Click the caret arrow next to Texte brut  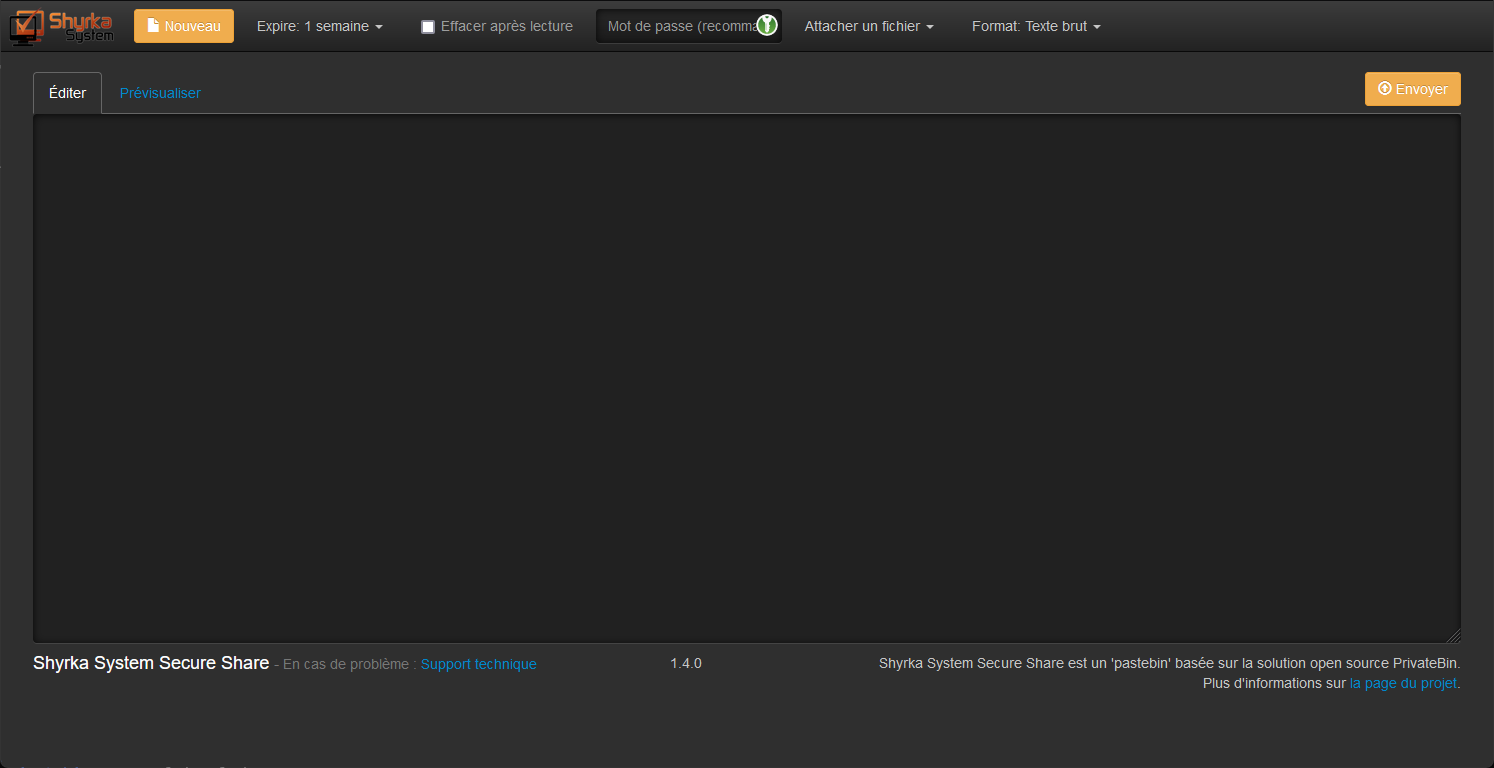tap(1097, 27)
